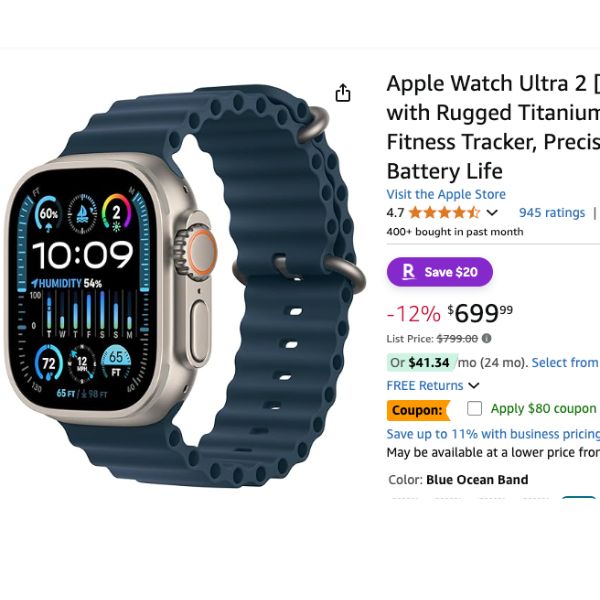Image resolution: width=600 pixels, height=600 pixels.
Task: Expand the FREE Returns chevron
Action: (x=474, y=385)
